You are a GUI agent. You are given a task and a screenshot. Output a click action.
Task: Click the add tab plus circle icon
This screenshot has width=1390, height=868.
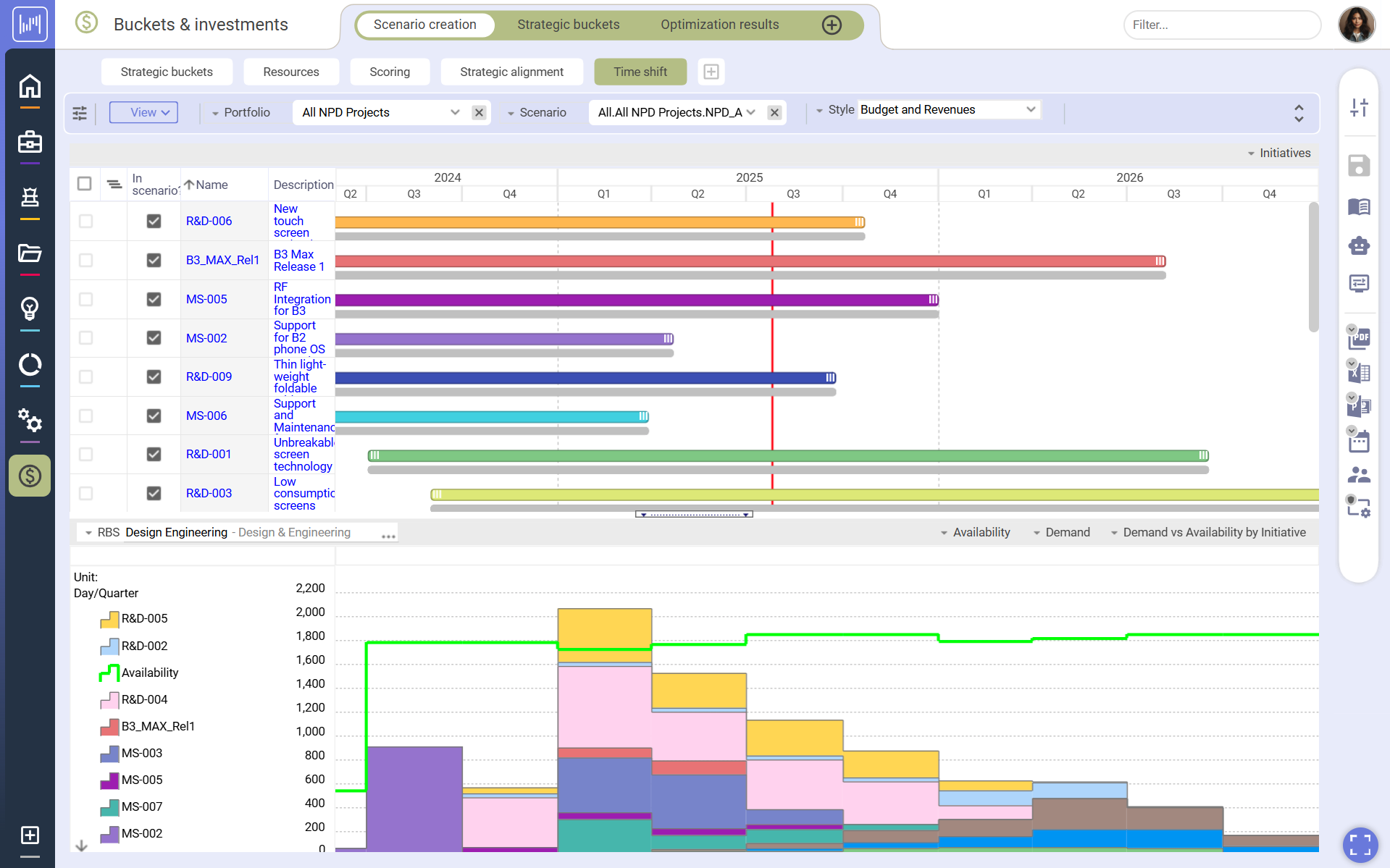[832, 25]
